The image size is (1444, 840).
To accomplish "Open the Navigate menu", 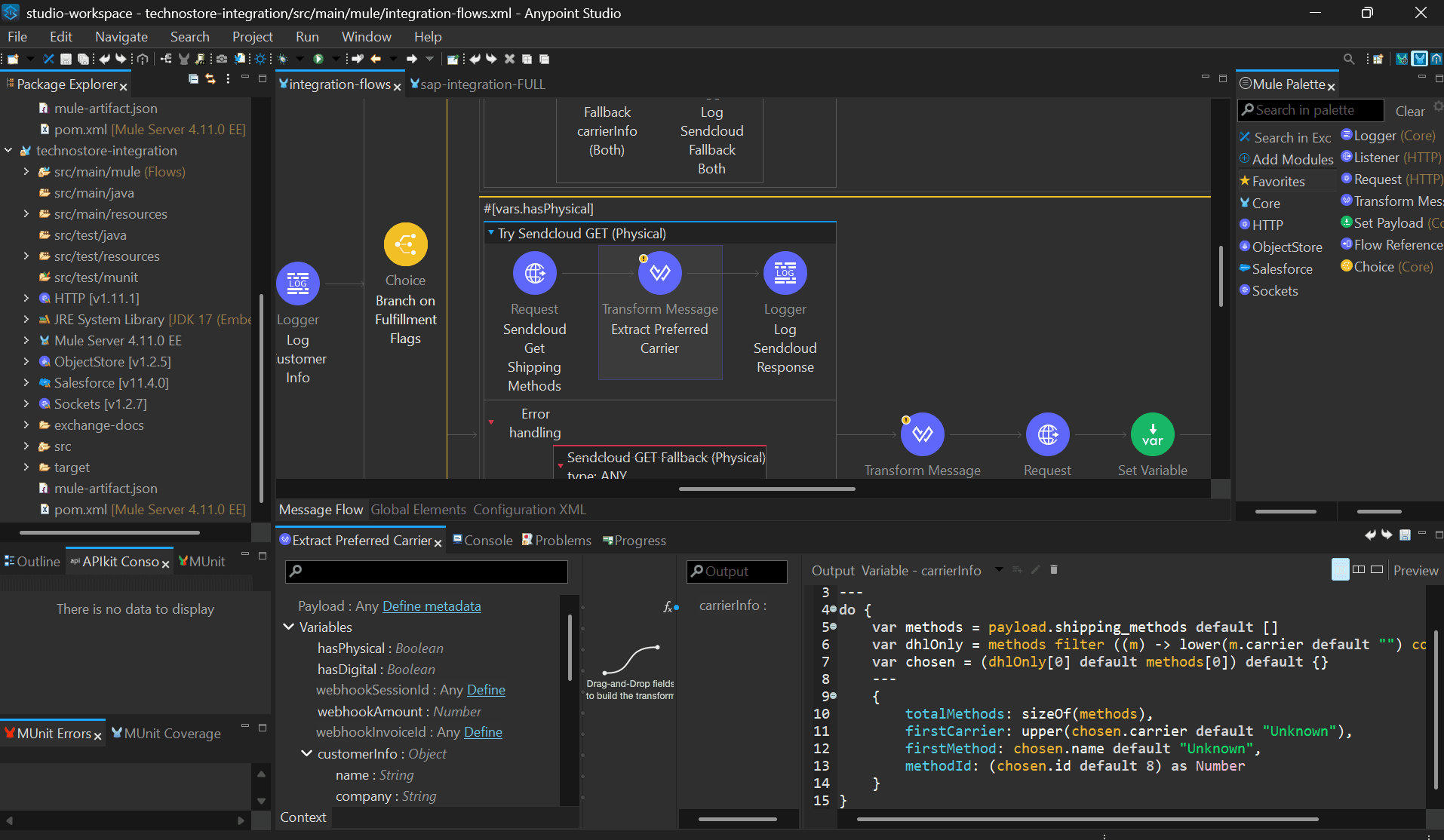I will tap(121, 37).
